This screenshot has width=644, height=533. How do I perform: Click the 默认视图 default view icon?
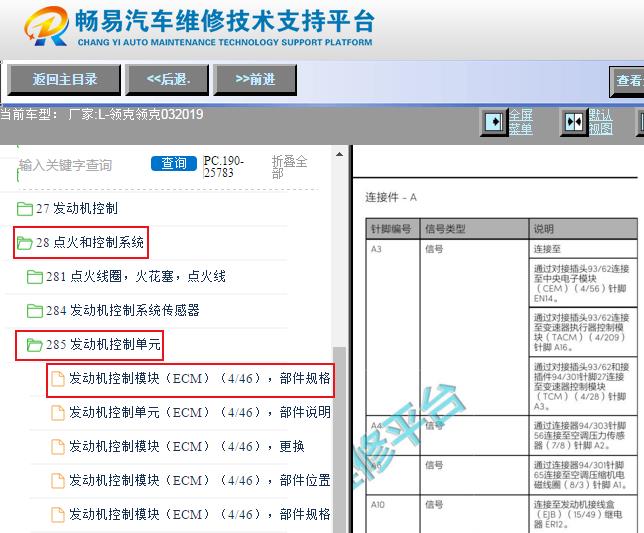click(573, 122)
